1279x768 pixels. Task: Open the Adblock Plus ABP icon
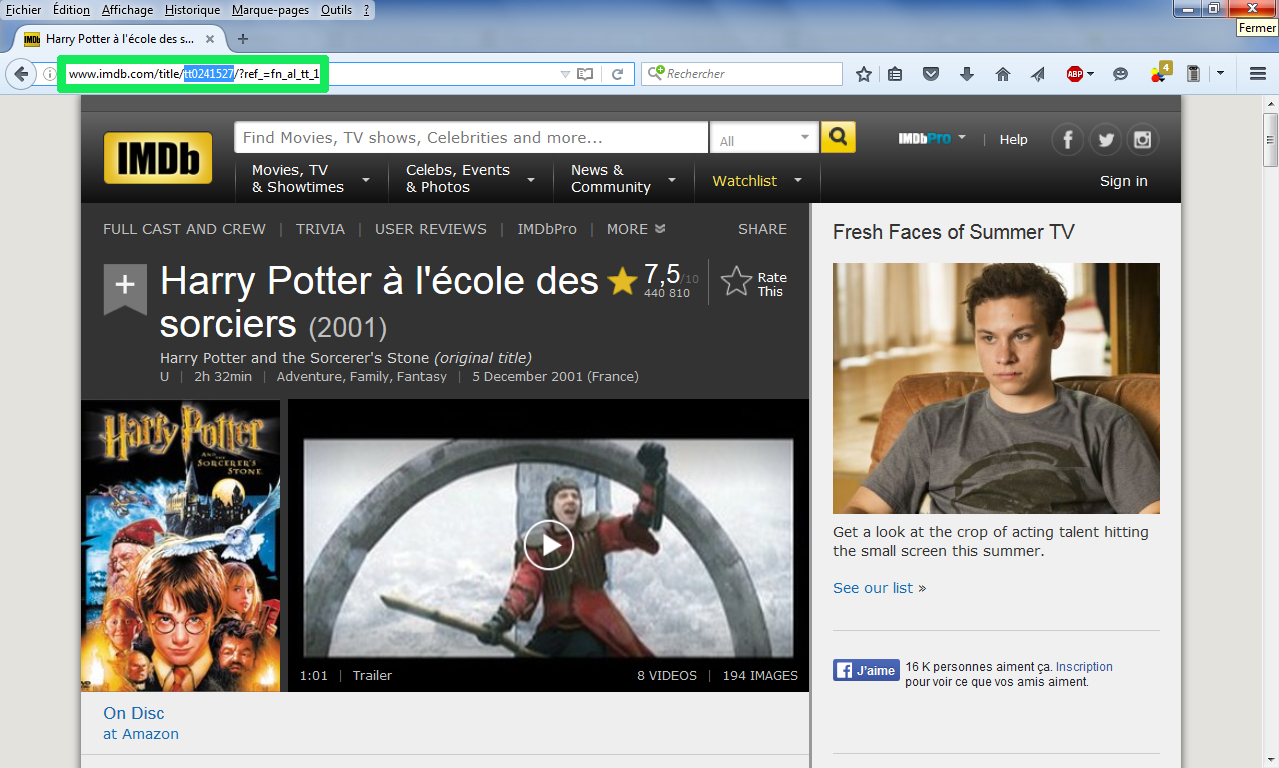click(1075, 74)
